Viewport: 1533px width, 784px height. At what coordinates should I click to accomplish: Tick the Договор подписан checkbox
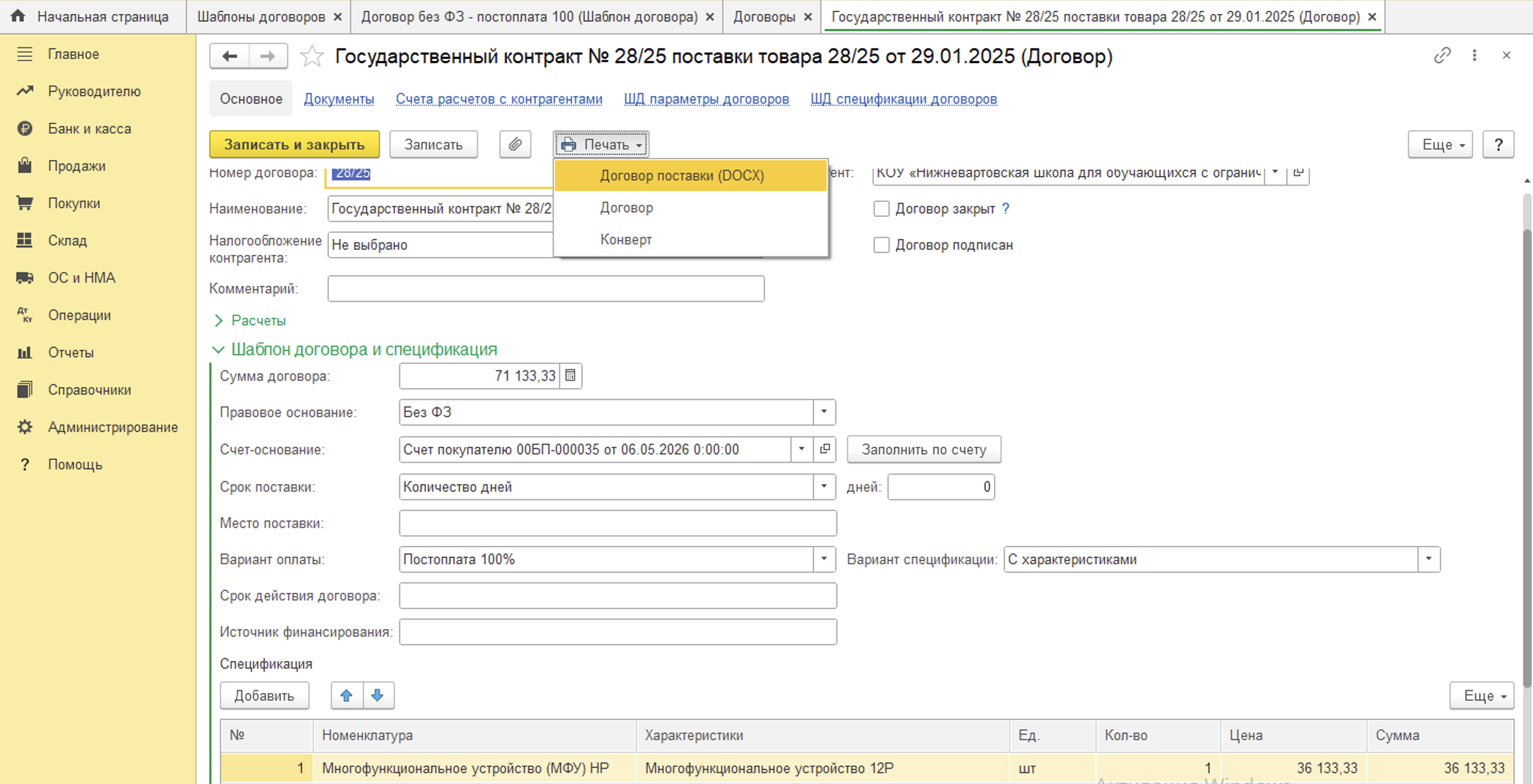coord(881,245)
